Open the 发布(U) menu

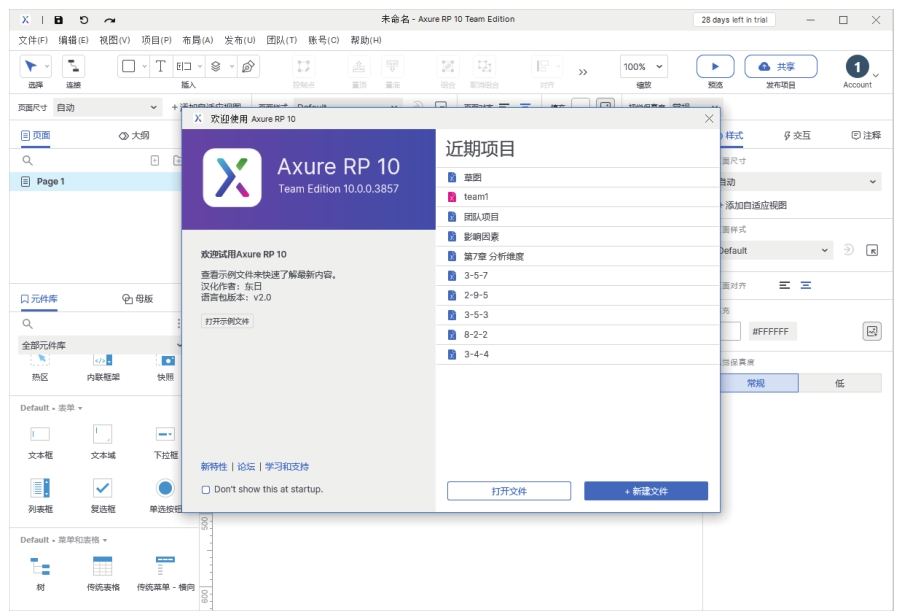click(x=239, y=40)
